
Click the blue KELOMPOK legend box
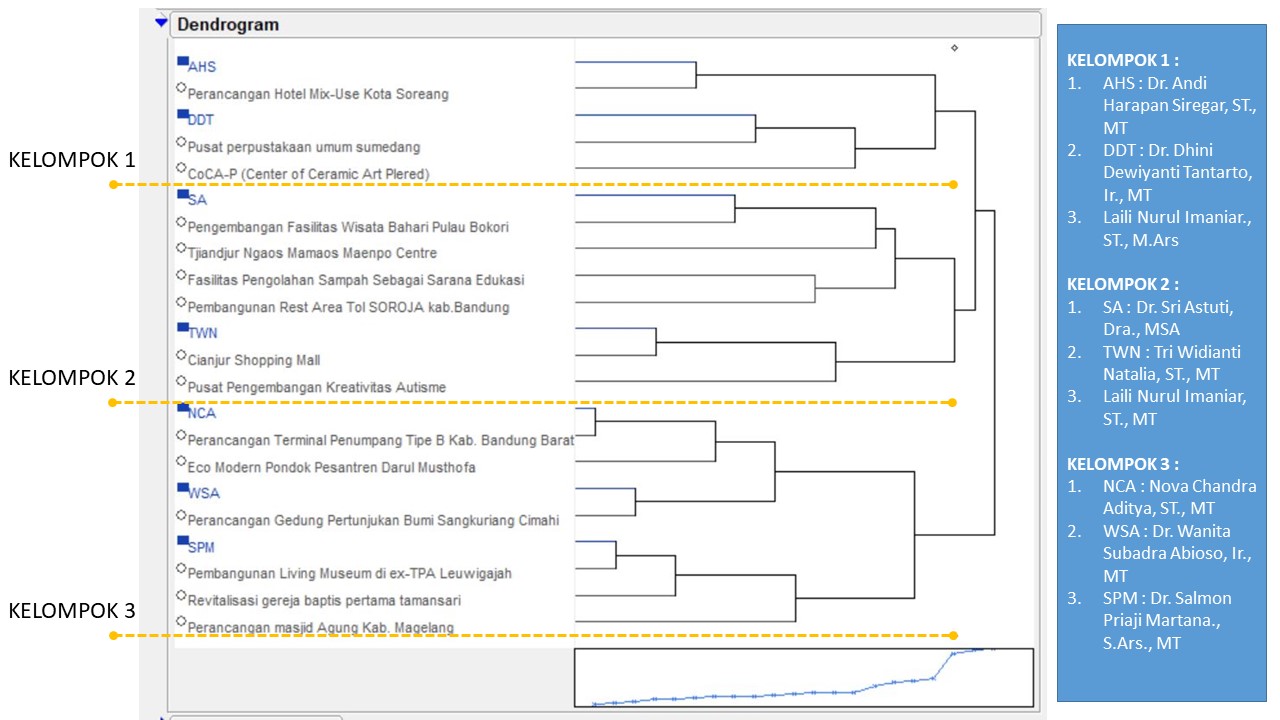pyautogui.click(x=1160, y=360)
